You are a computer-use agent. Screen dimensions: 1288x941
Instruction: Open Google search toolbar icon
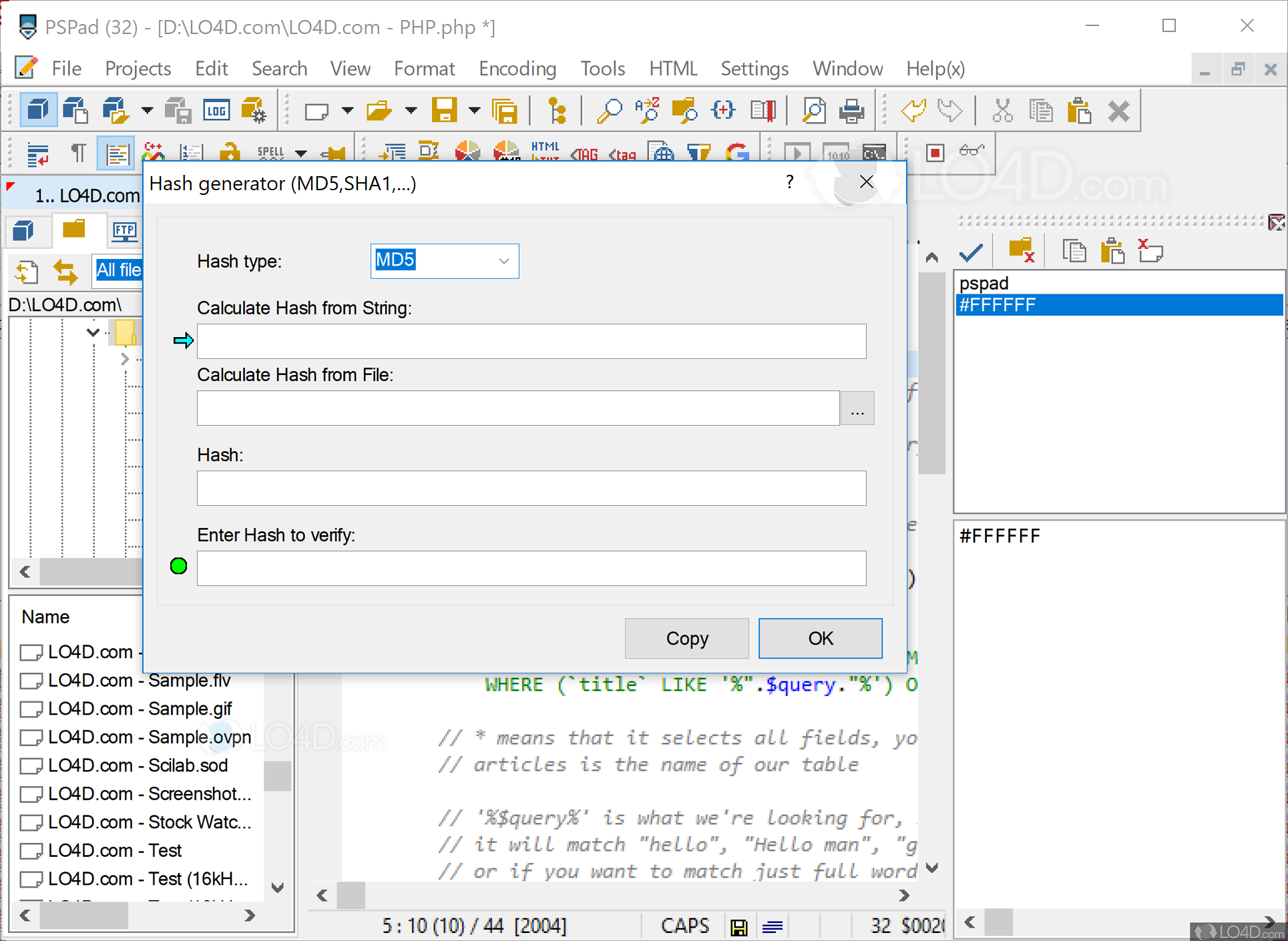(738, 152)
